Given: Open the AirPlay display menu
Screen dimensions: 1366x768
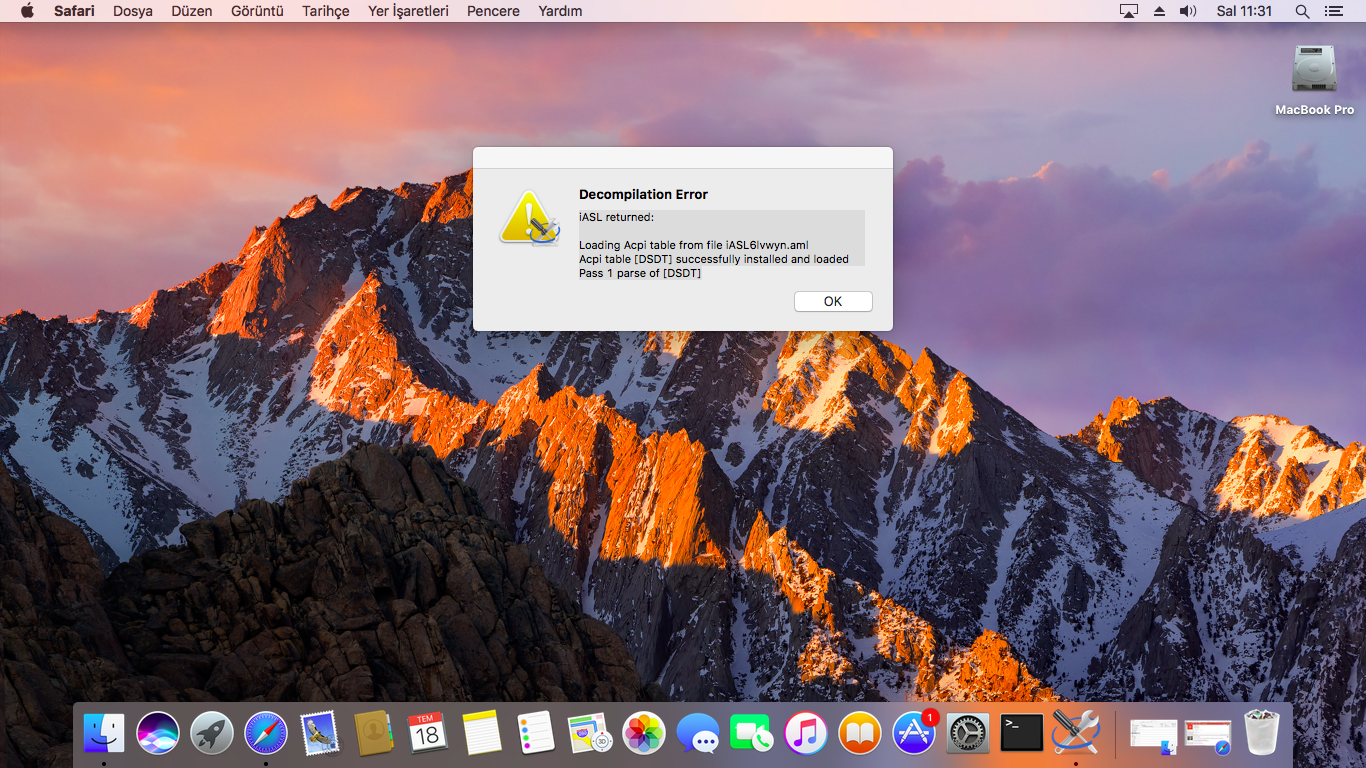Looking at the screenshot, I should 1129,11.
